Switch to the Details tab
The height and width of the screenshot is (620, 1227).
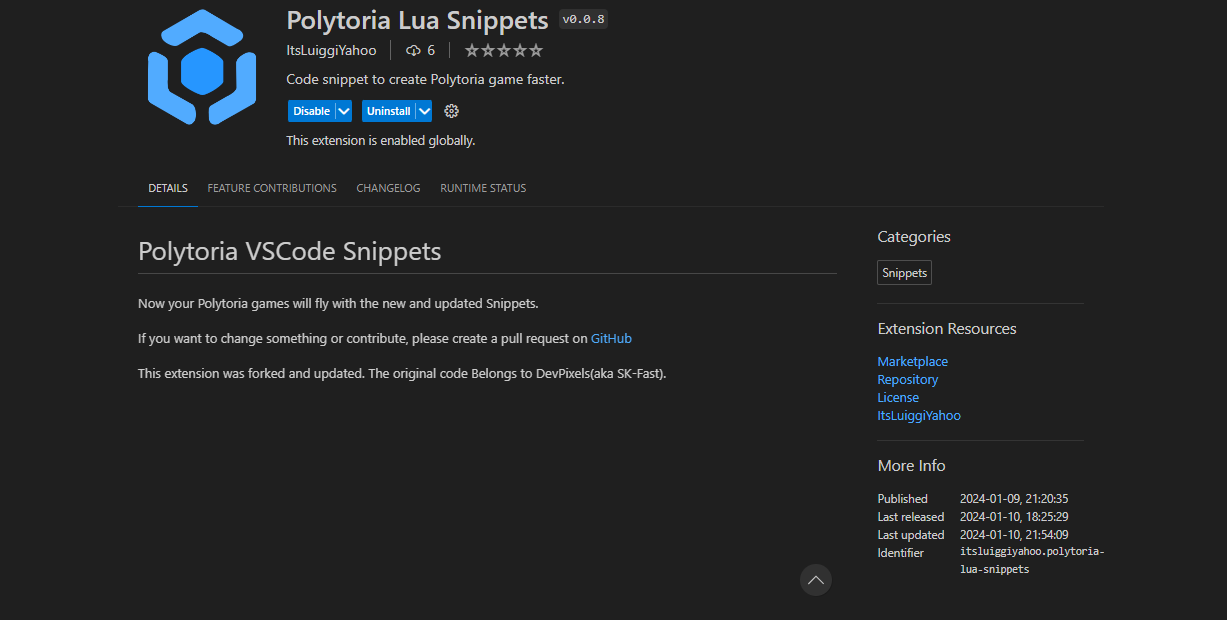(x=168, y=188)
